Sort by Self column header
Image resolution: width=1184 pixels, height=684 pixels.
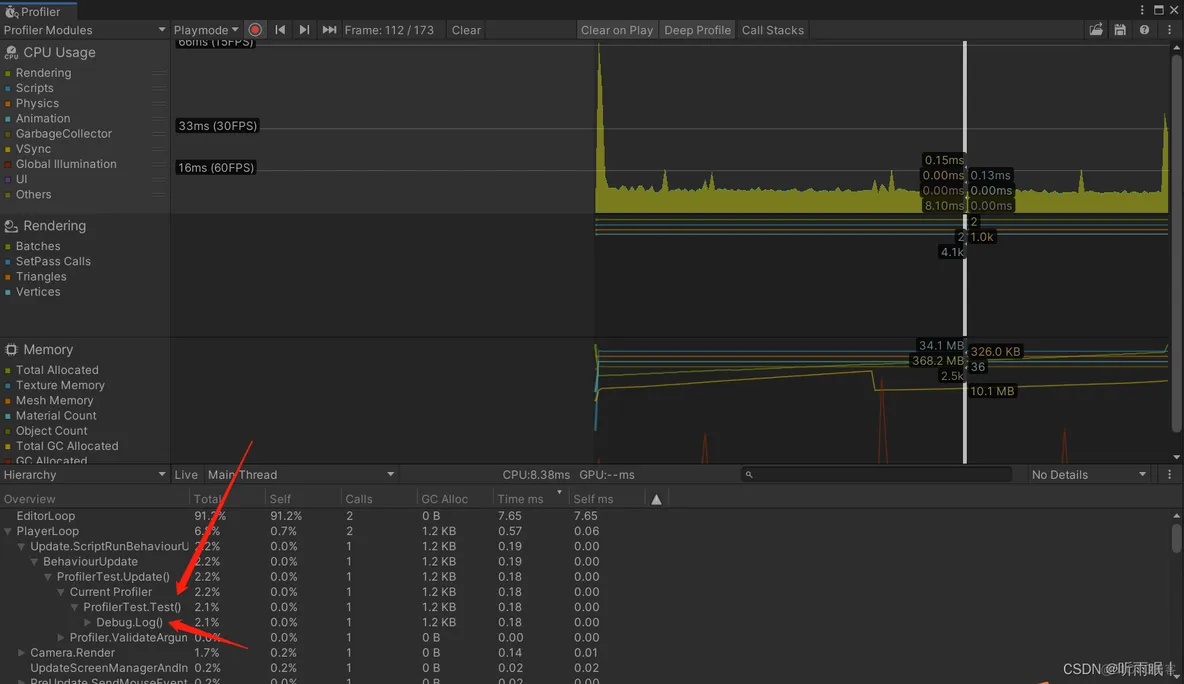pyautogui.click(x=302, y=499)
